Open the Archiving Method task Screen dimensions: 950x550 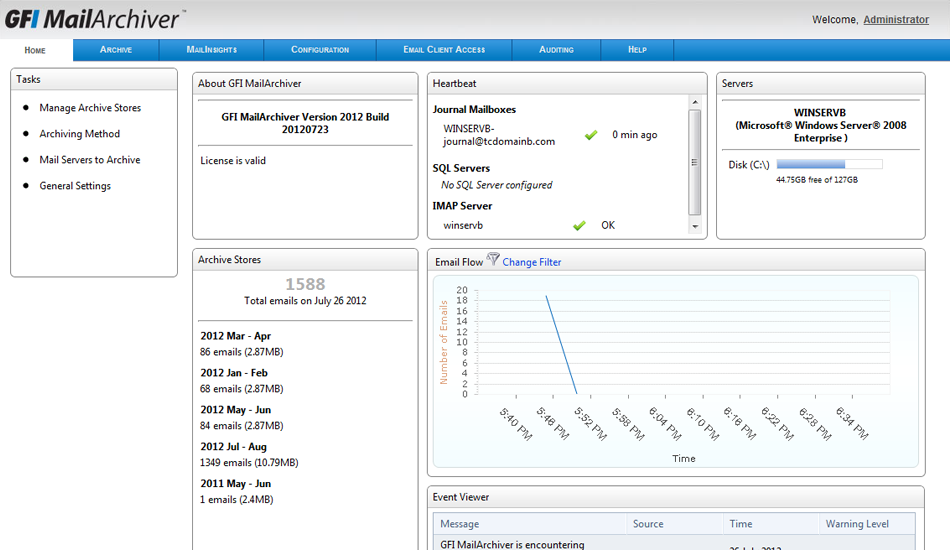point(79,134)
